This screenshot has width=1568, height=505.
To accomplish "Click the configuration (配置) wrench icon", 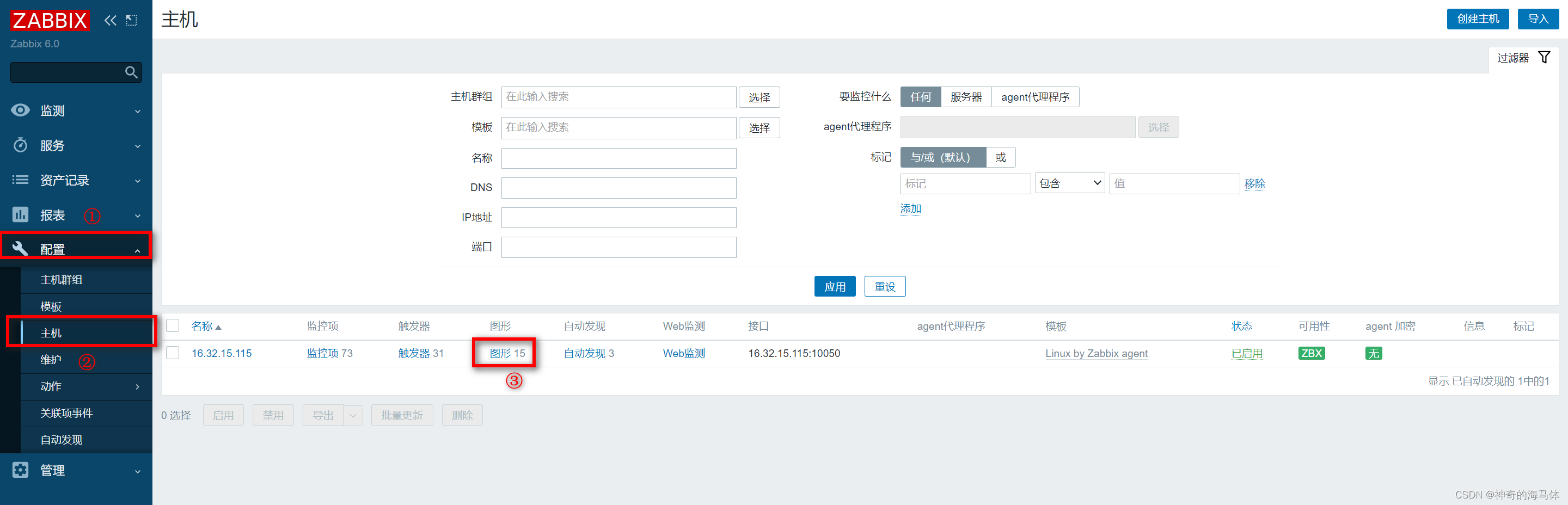I will tap(20, 247).
